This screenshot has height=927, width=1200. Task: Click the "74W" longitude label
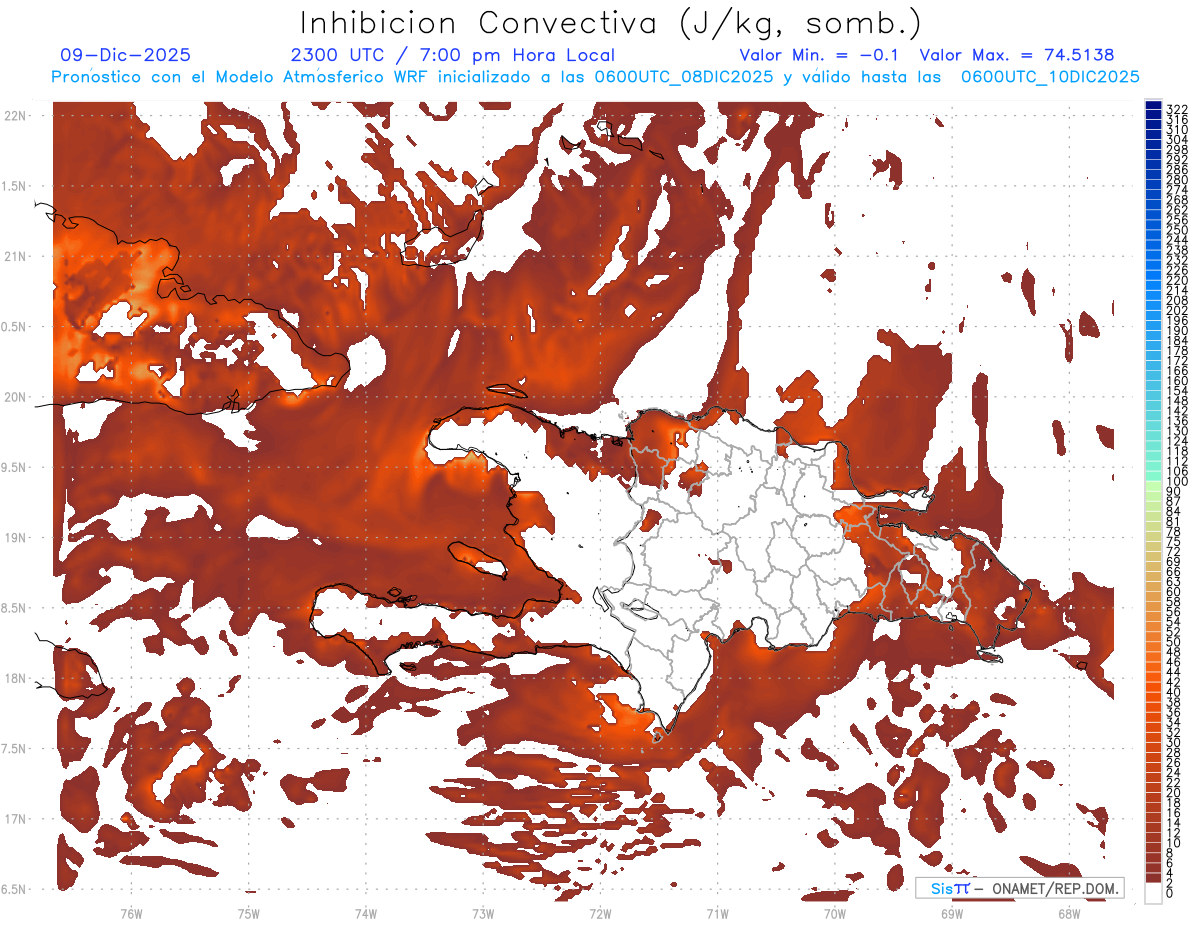click(x=365, y=913)
